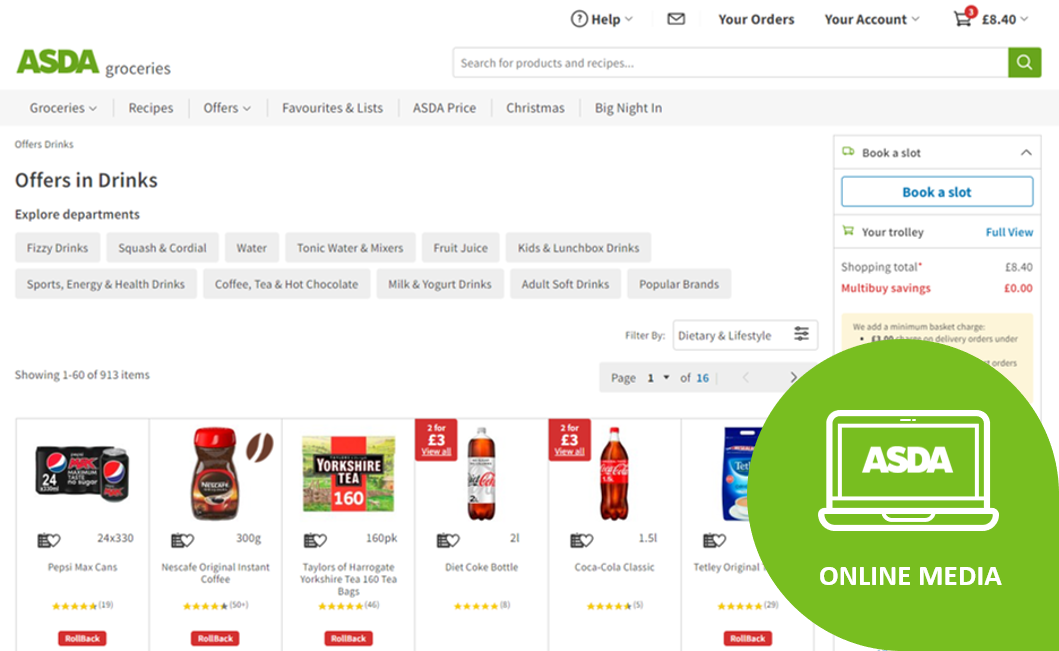The height and width of the screenshot is (651, 1059).
Task: Open the £8.40 basket dropdown
Action: click(1005, 19)
